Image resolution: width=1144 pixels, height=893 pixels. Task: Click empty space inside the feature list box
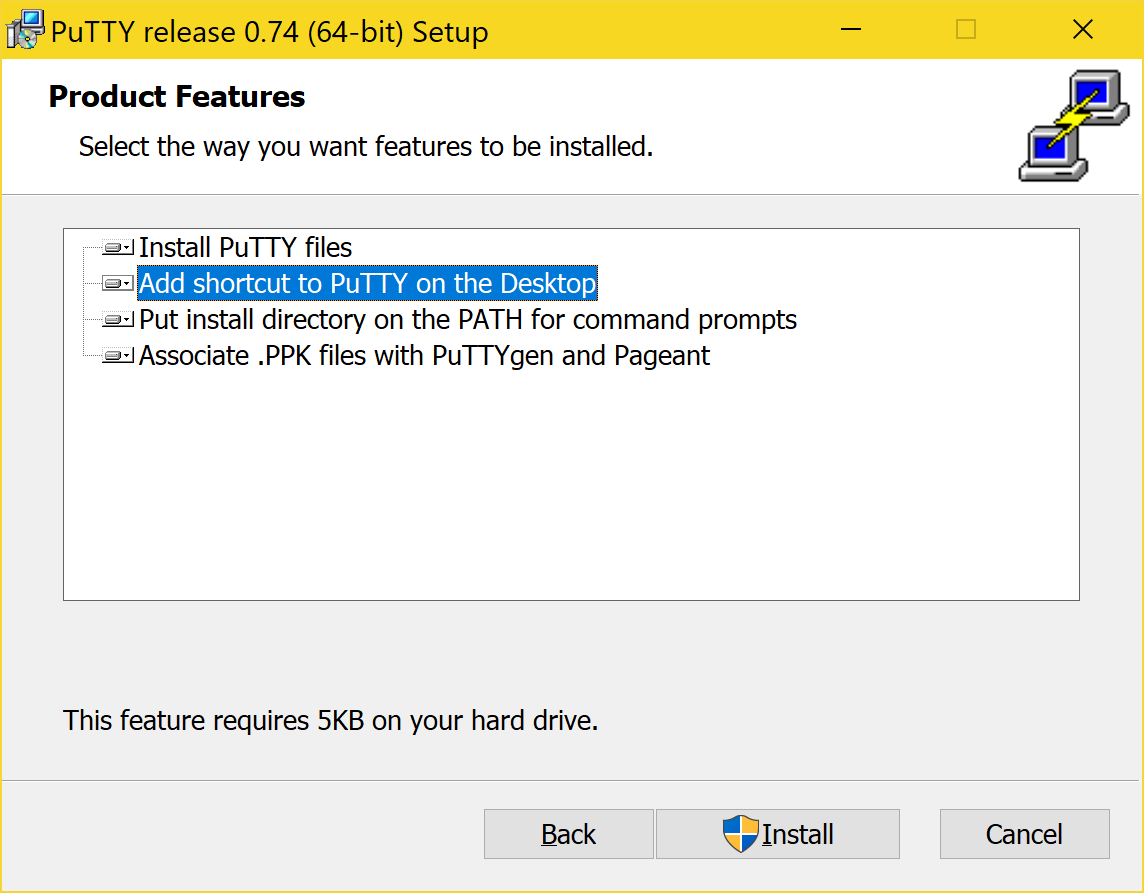click(x=570, y=480)
